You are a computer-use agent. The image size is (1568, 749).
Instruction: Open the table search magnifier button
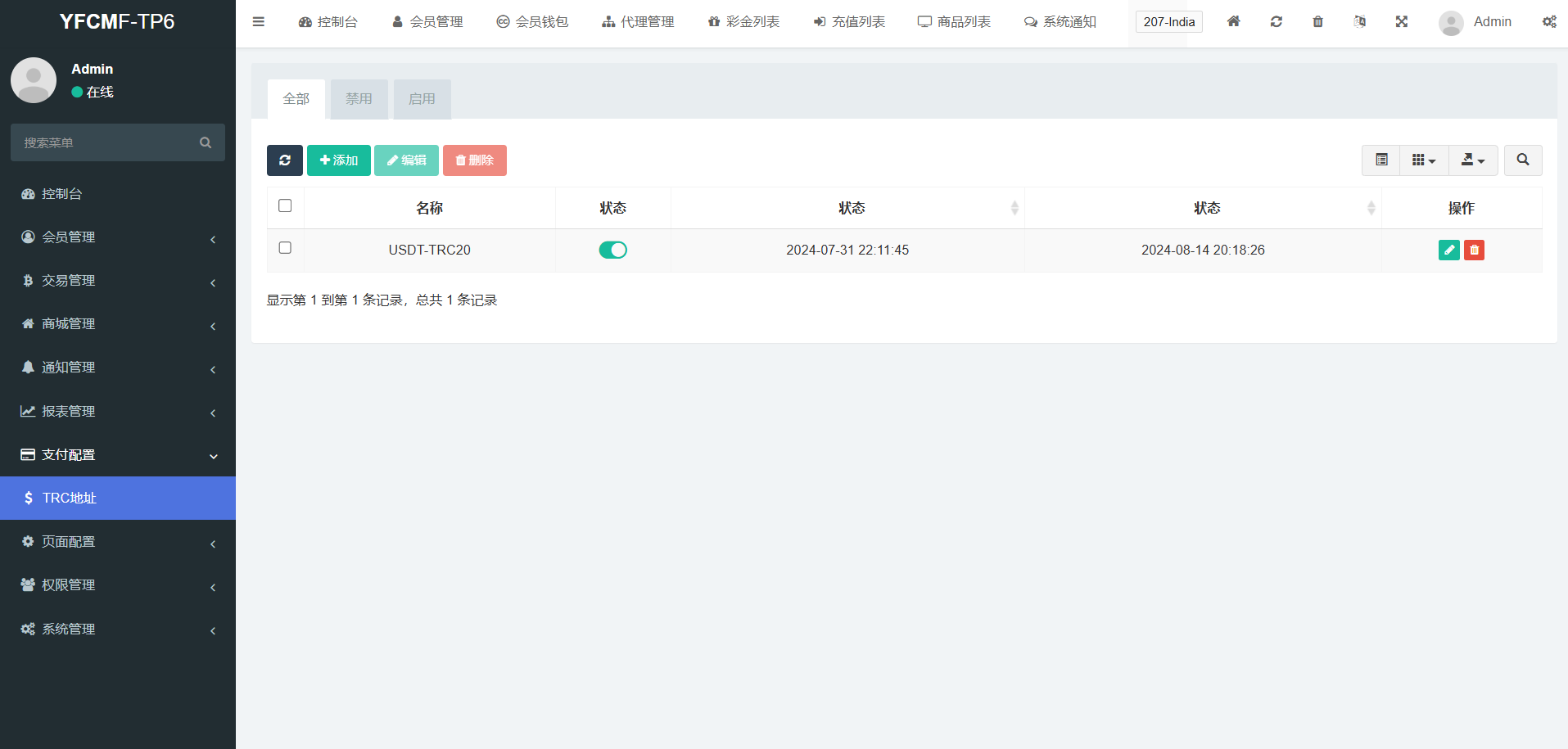pyautogui.click(x=1522, y=160)
